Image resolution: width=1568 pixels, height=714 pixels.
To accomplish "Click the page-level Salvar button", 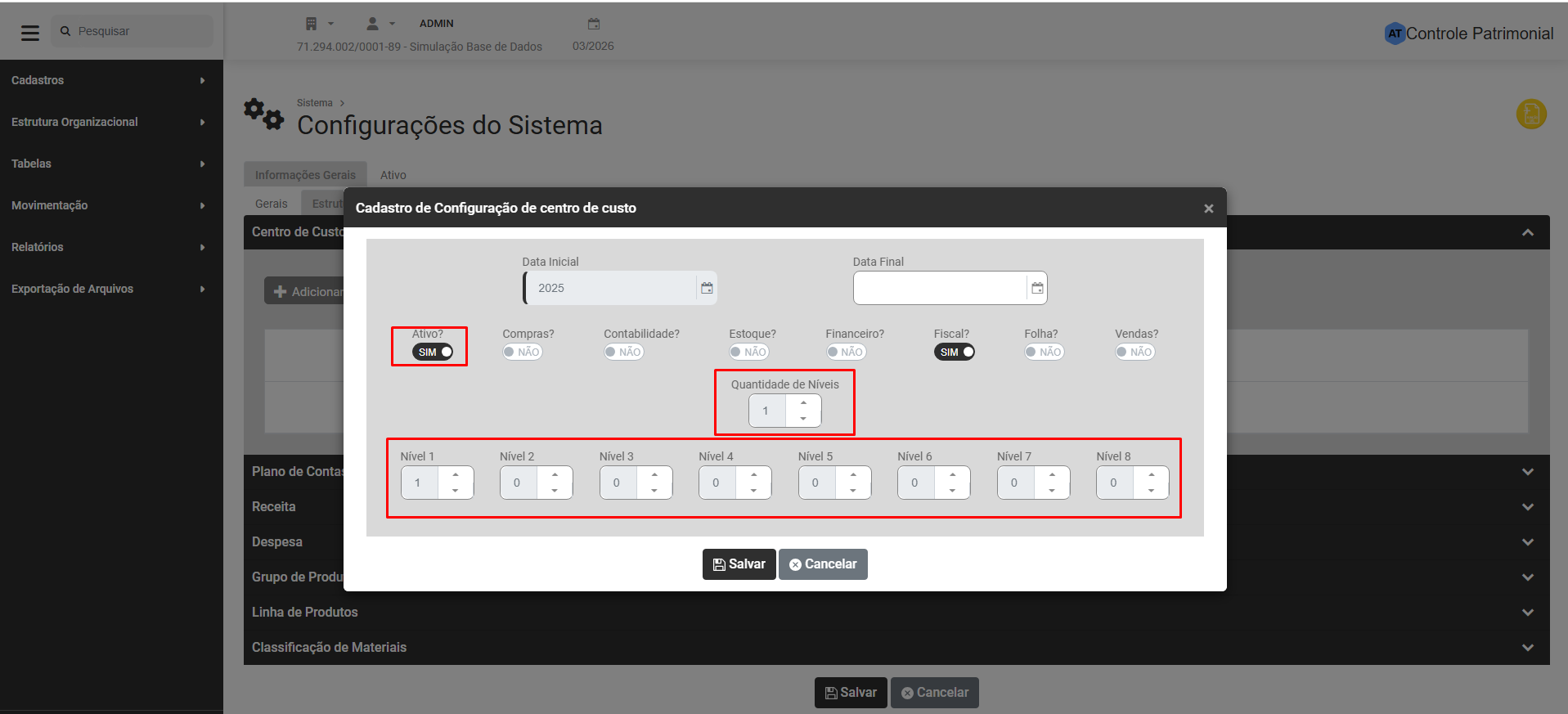I will pyautogui.click(x=851, y=693).
